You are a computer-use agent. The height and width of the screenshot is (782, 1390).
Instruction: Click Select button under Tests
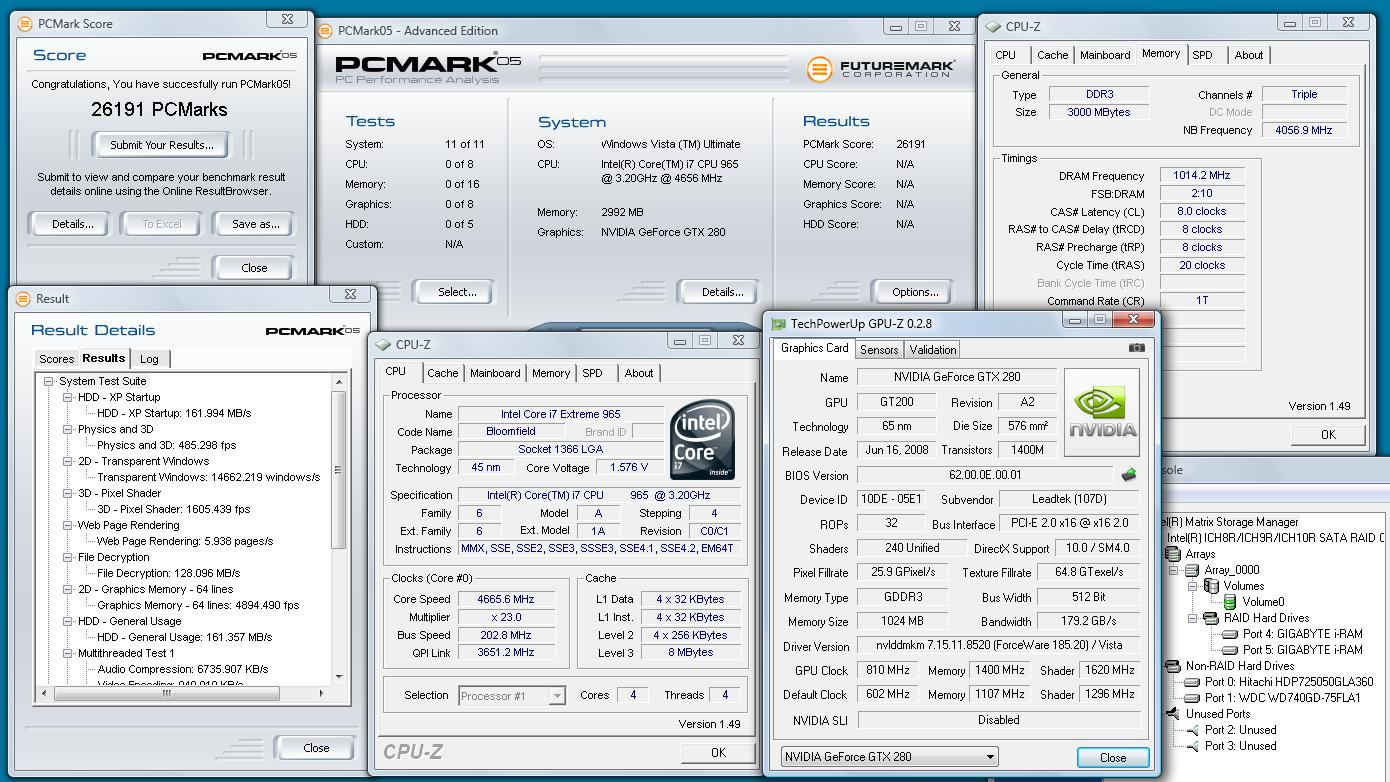(457, 292)
